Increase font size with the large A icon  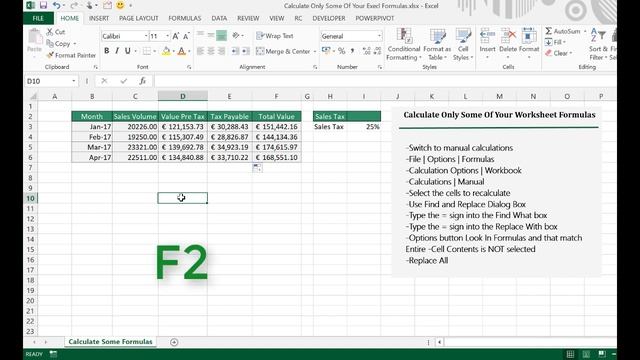pos(176,36)
